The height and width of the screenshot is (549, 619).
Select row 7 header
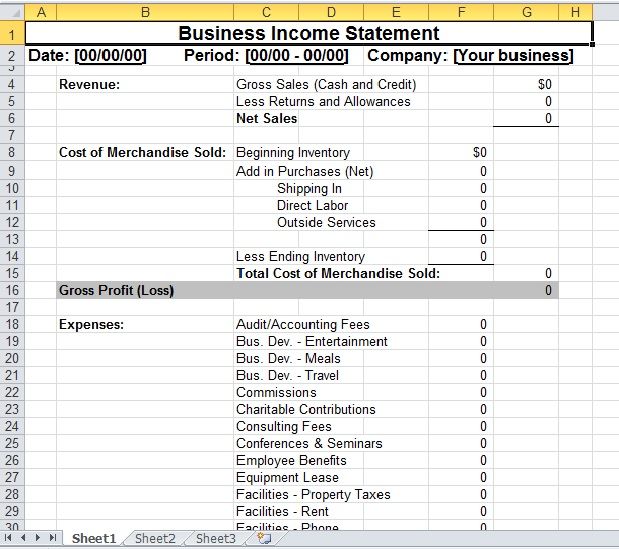12,135
